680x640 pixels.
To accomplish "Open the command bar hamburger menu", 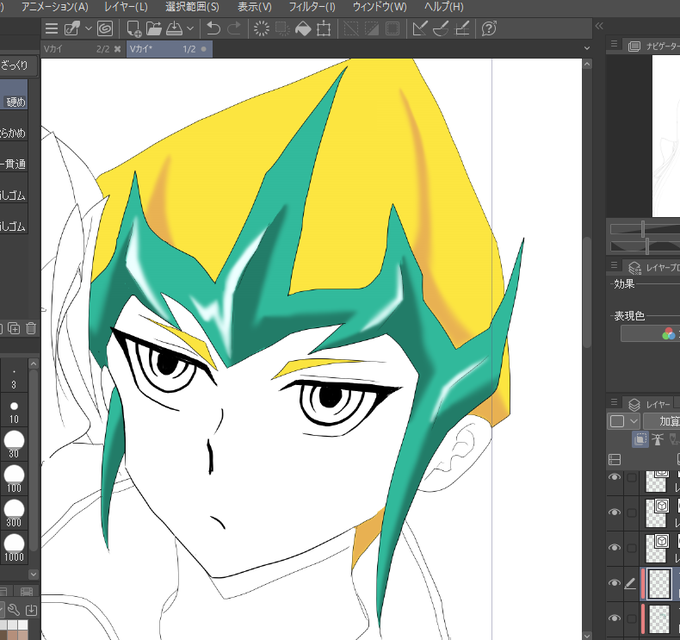I will coord(52,29).
